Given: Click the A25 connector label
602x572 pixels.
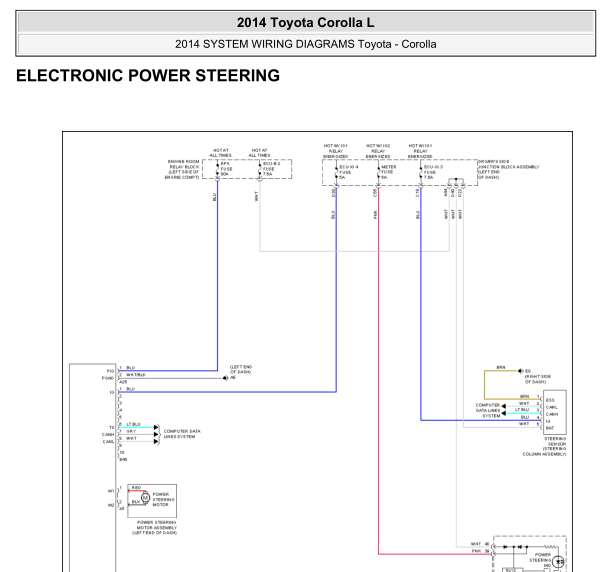Looking at the screenshot, I should [x=123, y=382].
